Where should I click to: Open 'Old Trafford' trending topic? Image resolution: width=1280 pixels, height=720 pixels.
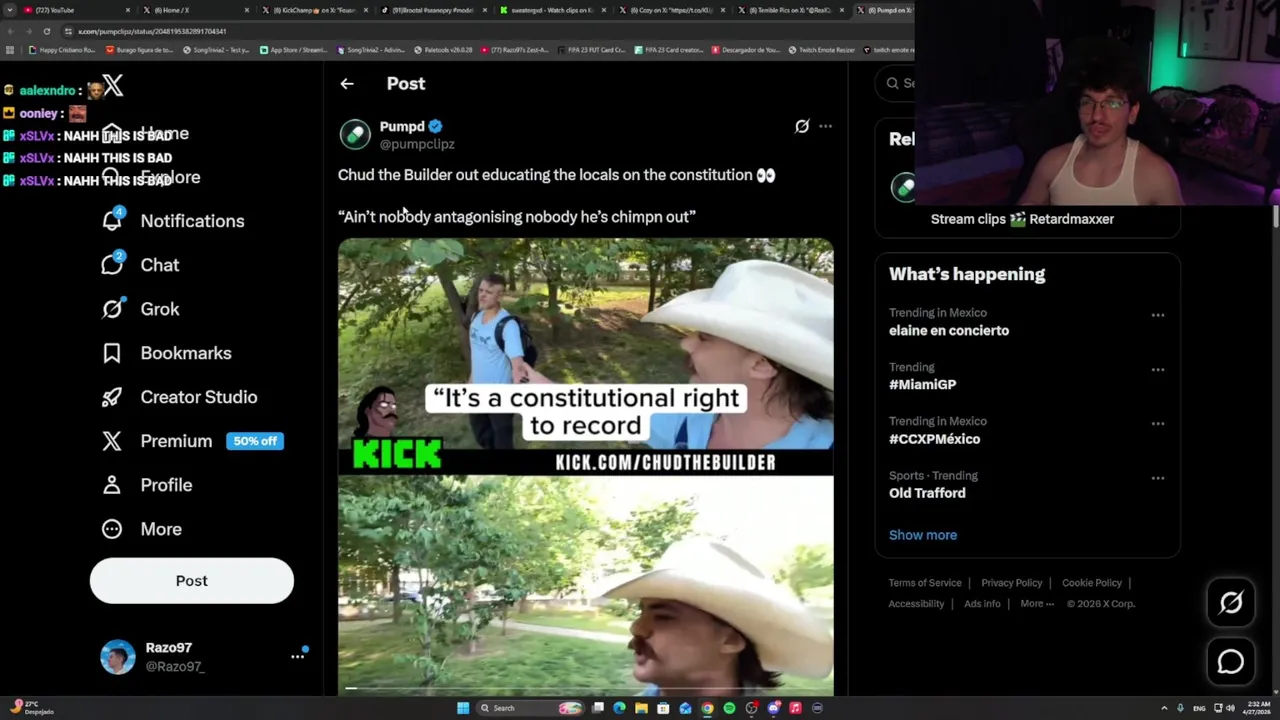click(927, 493)
